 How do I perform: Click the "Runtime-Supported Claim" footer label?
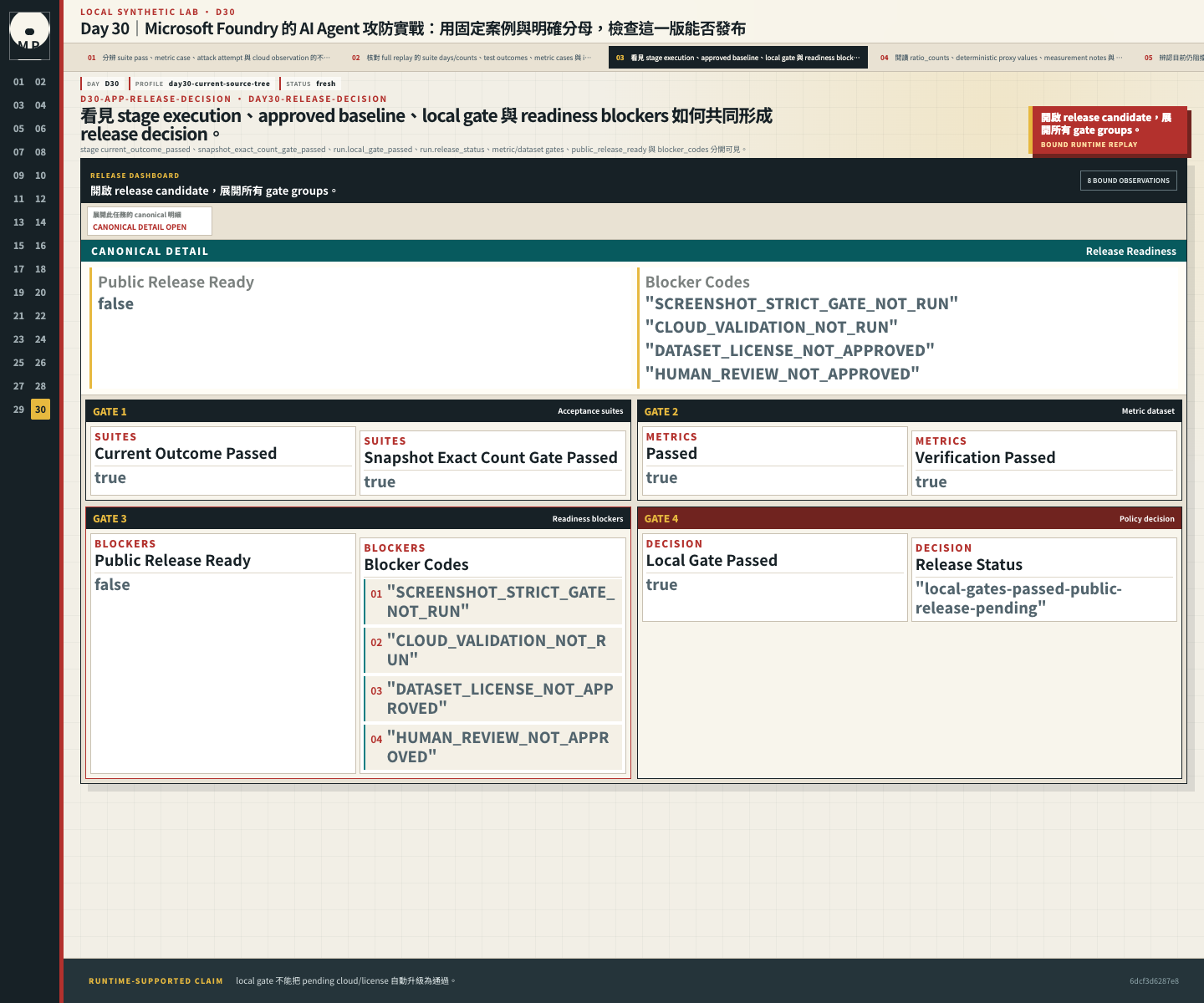(x=156, y=981)
